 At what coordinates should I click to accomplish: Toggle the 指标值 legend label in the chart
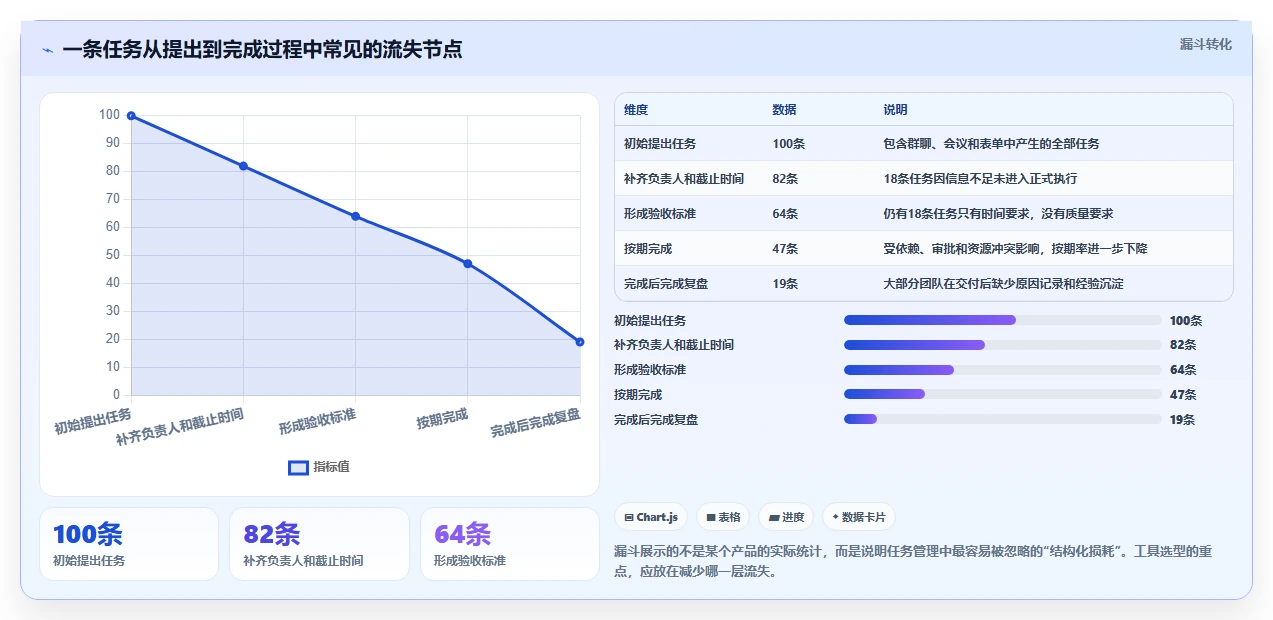pyautogui.click(x=331, y=467)
